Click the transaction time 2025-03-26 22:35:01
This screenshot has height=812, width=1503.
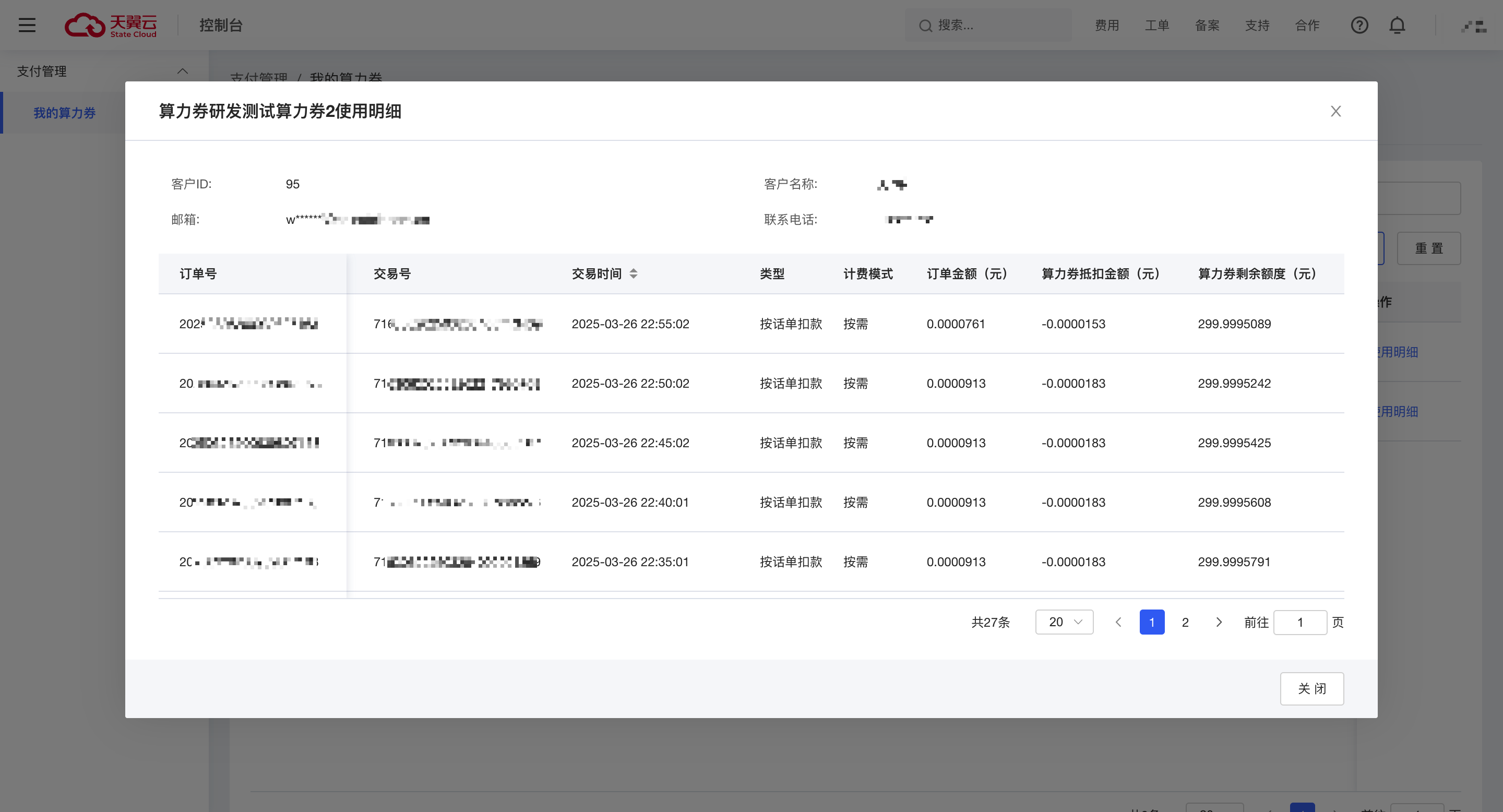pyautogui.click(x=630, y=562)
